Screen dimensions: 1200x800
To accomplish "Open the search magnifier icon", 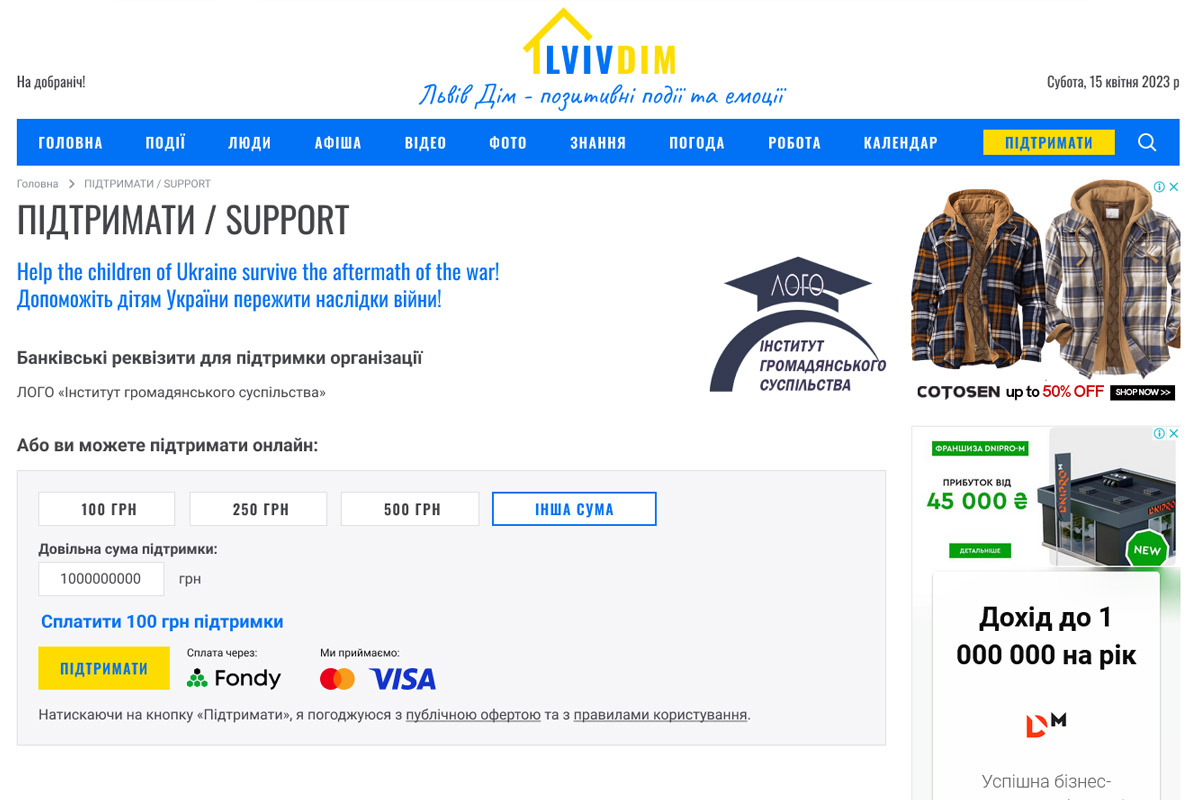I will tap(1147, 142).
